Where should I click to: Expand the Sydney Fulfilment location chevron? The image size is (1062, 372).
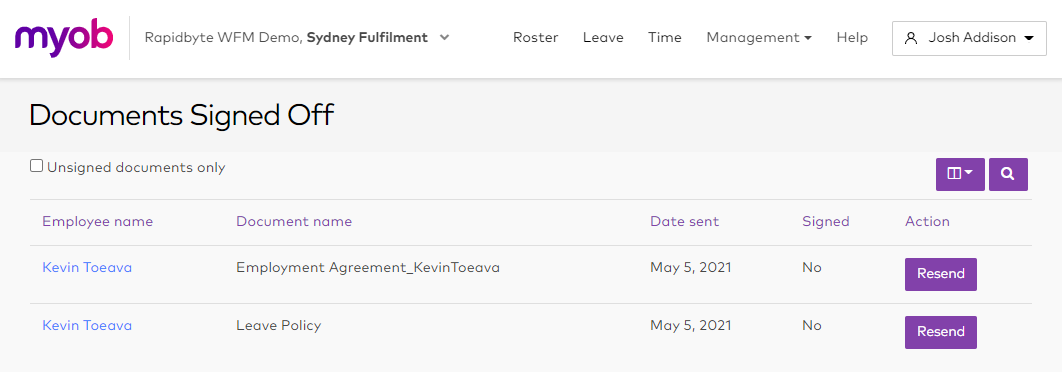coord(444,38)
